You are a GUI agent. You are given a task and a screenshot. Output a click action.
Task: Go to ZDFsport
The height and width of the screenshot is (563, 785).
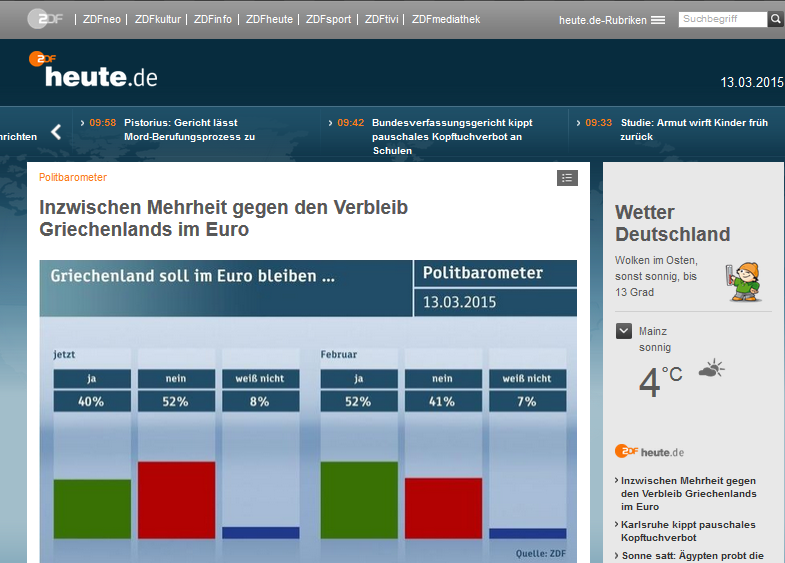point(328,19)
